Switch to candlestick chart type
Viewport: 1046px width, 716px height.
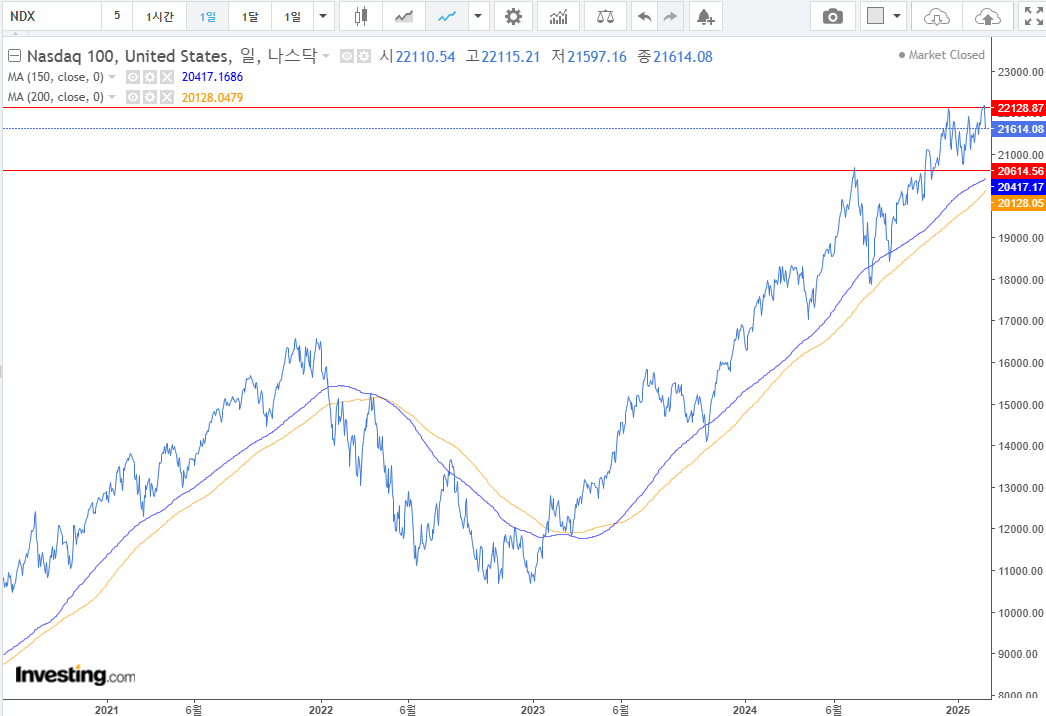coord(360,16)
